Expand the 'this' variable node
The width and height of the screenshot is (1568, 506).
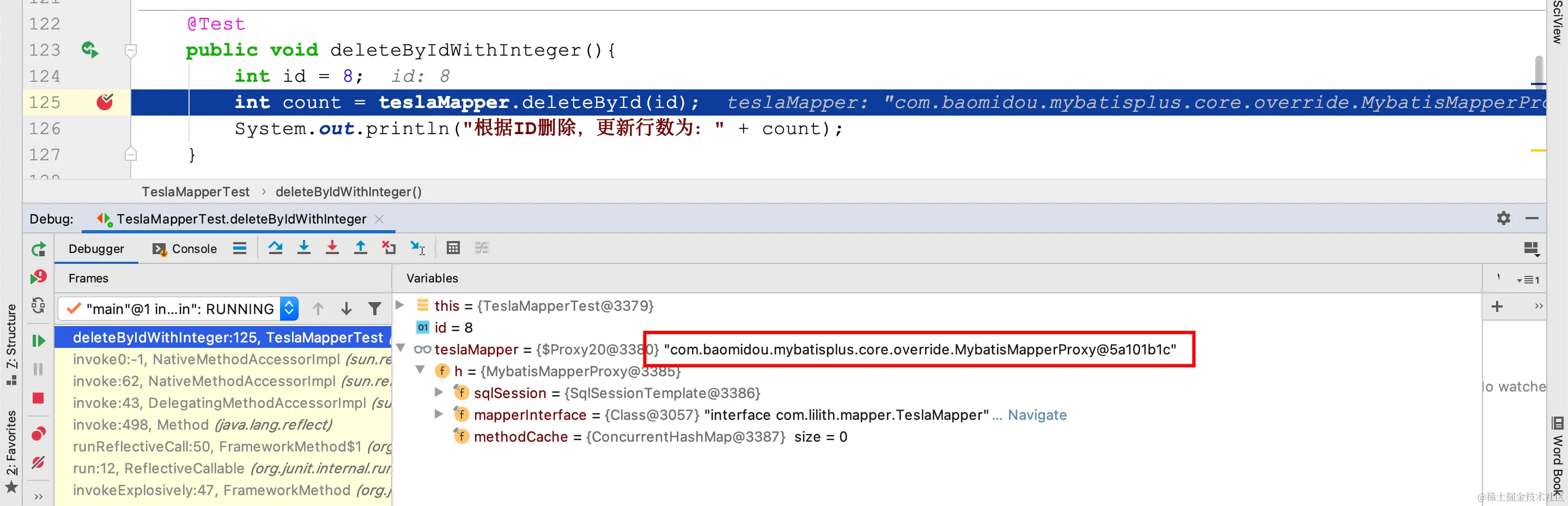point(400,304)
